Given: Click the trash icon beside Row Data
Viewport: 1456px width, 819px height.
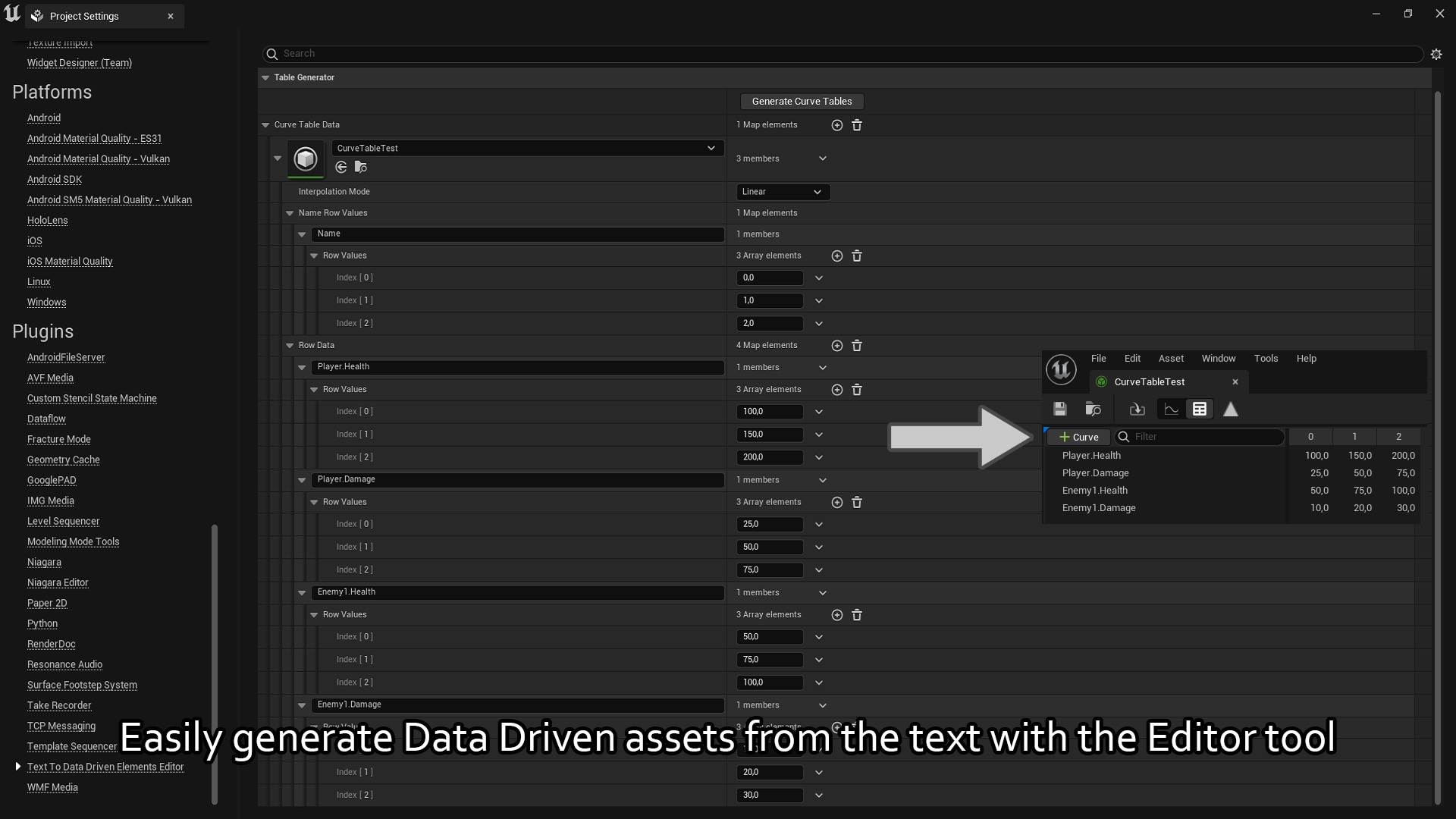Looking at the screenshot, I should point(857,346).
